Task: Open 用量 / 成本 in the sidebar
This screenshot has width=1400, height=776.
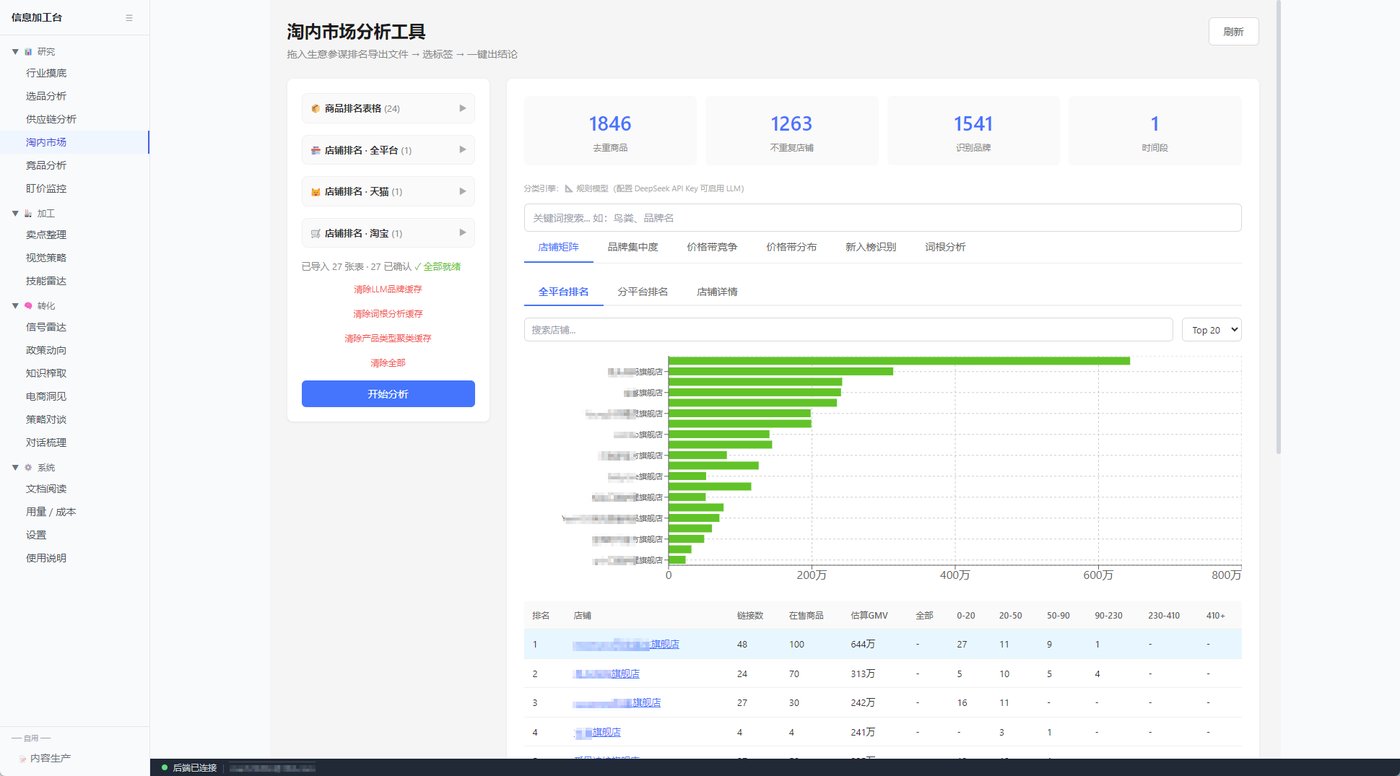Action: (x=51, y=512)
